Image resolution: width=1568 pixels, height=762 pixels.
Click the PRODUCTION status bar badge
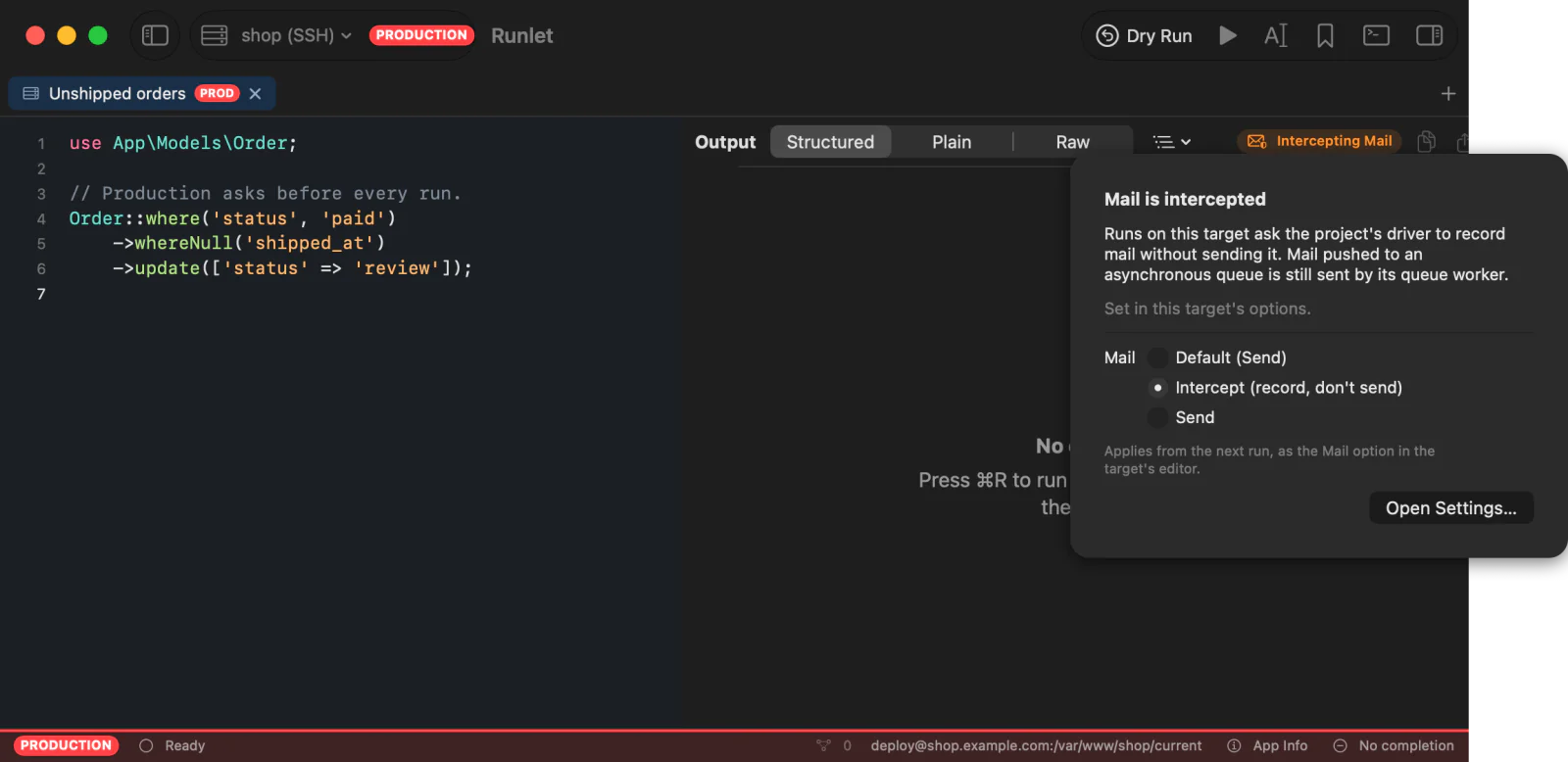point(66,745)
